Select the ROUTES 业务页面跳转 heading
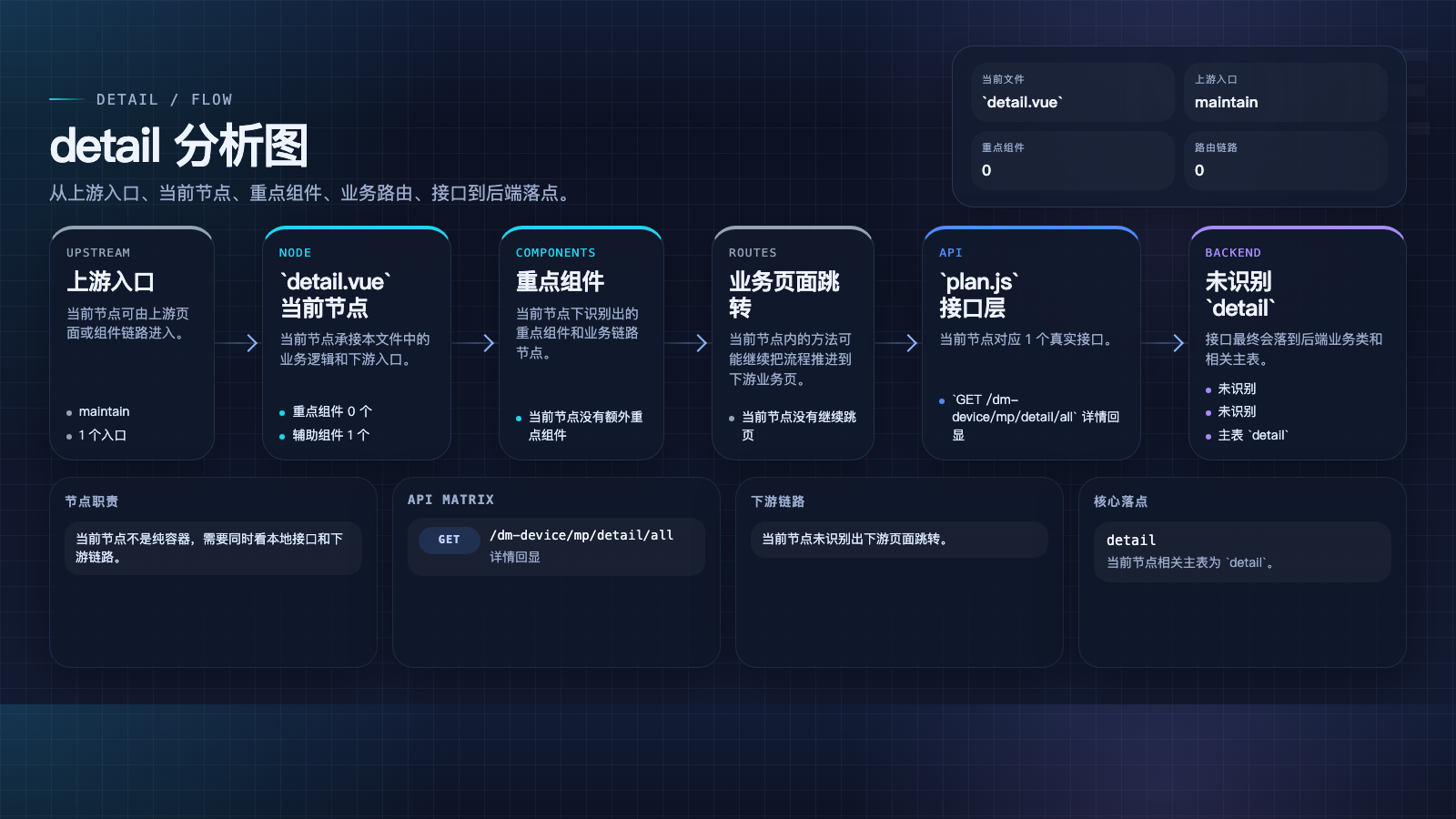This screenshot has height=819, width=1456. [x=784, y=294]
